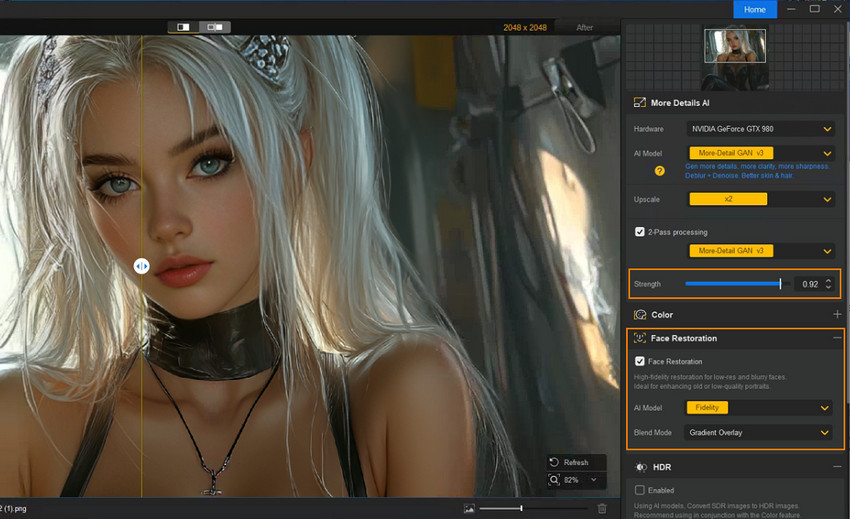Click the HDR section title

point(661,467)
